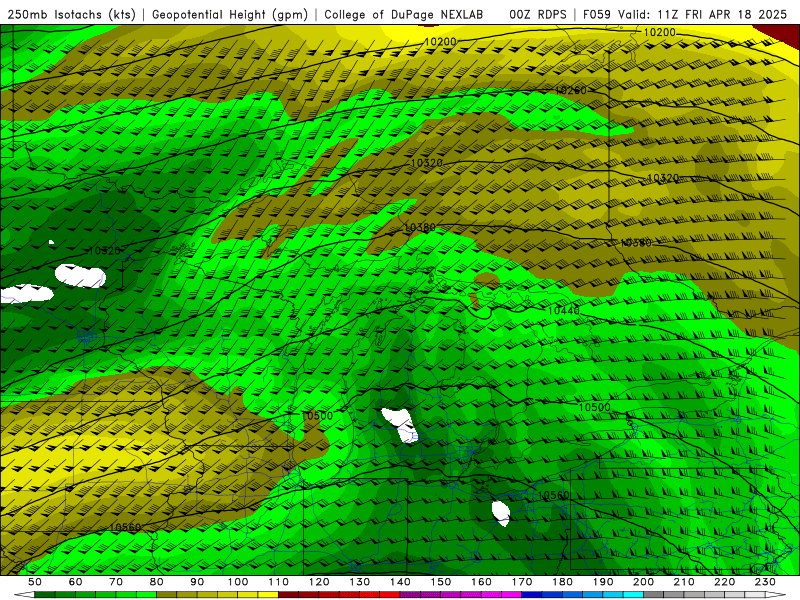This screenshot has height=600, width=800.
Task: Click the 50 label on the color scale
Action: click(35, 582)
